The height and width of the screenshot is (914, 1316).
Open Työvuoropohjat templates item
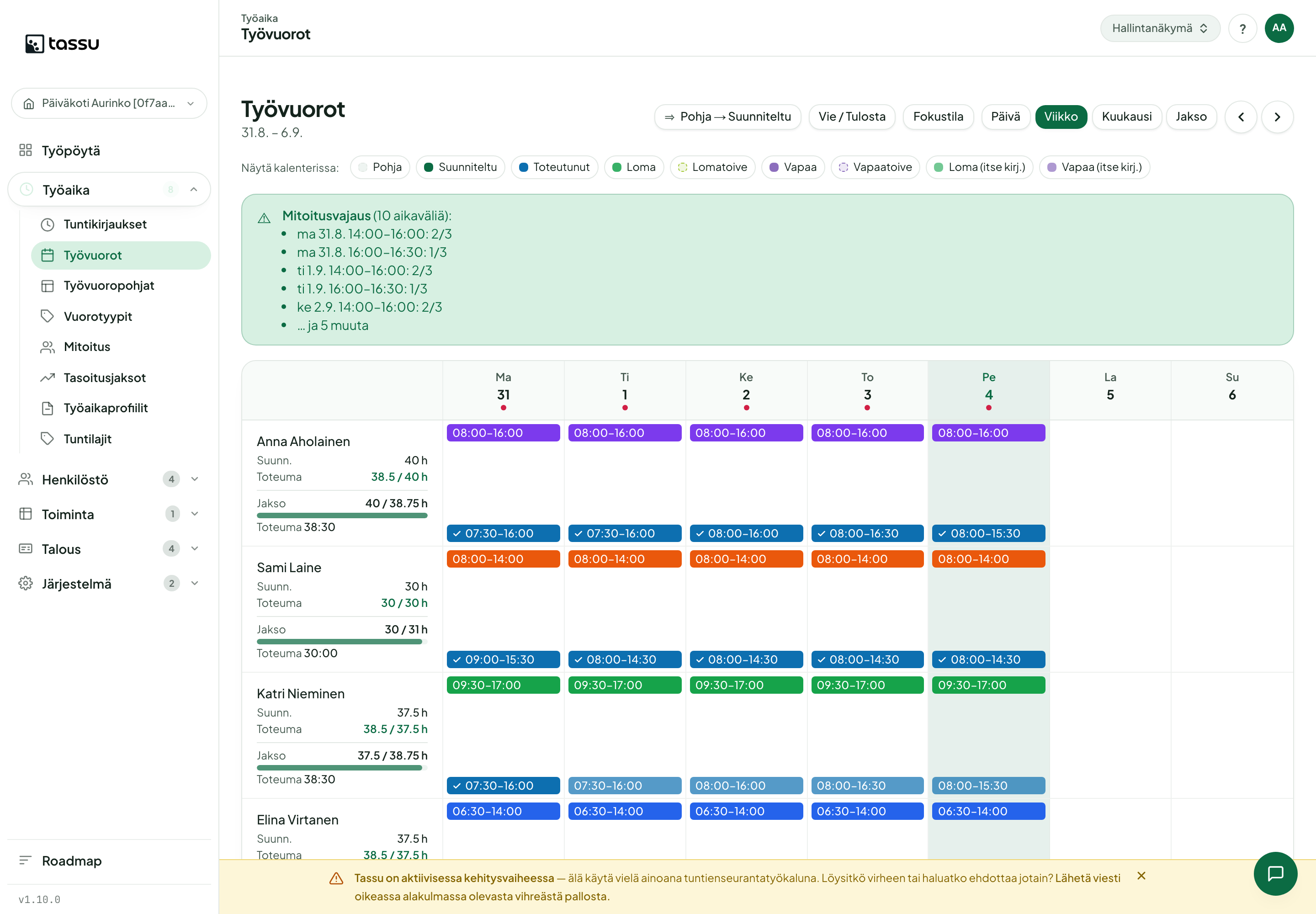[x=121, y=286]
